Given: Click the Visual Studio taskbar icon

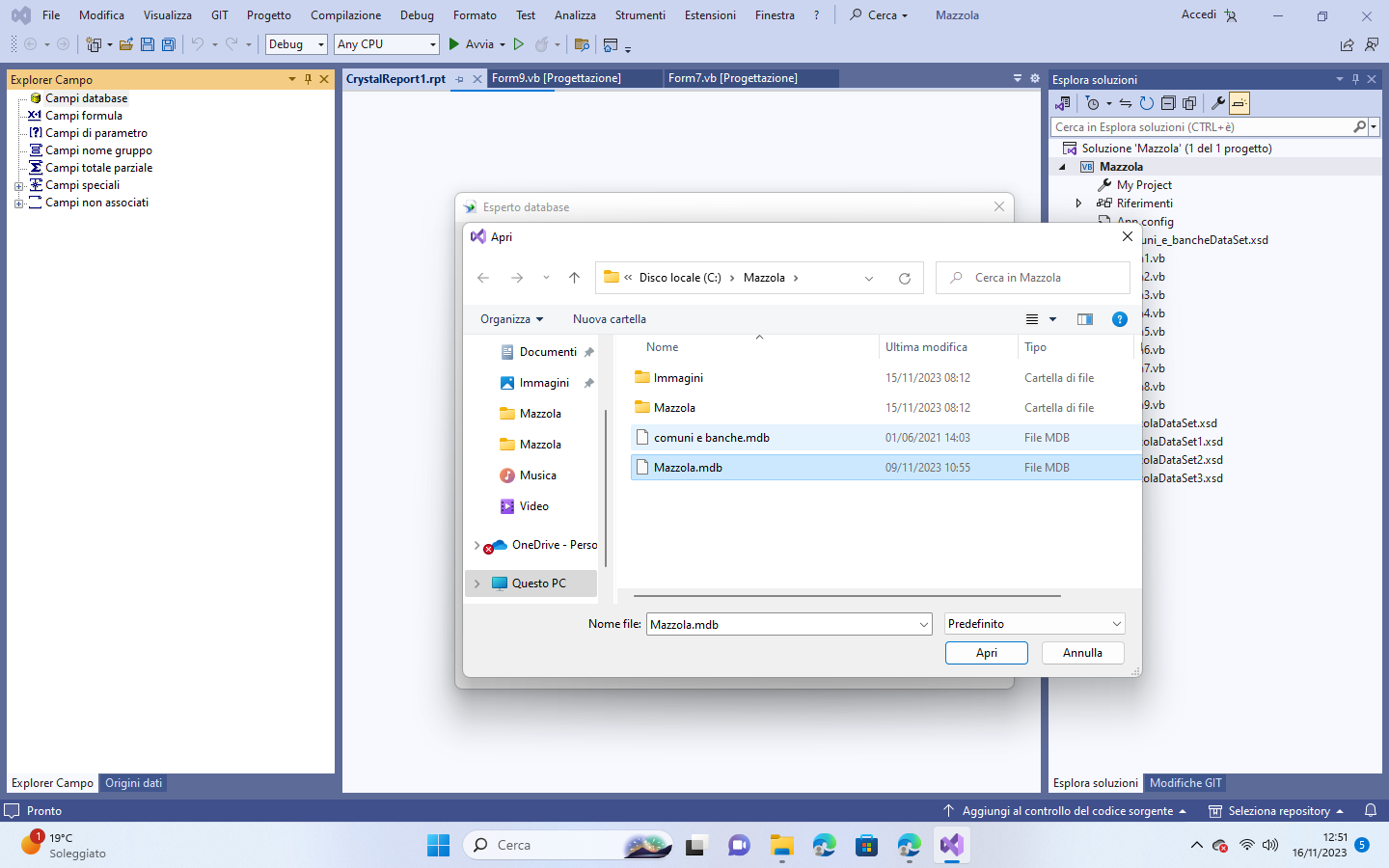Looking at the screenshot, I should (951, 845).
